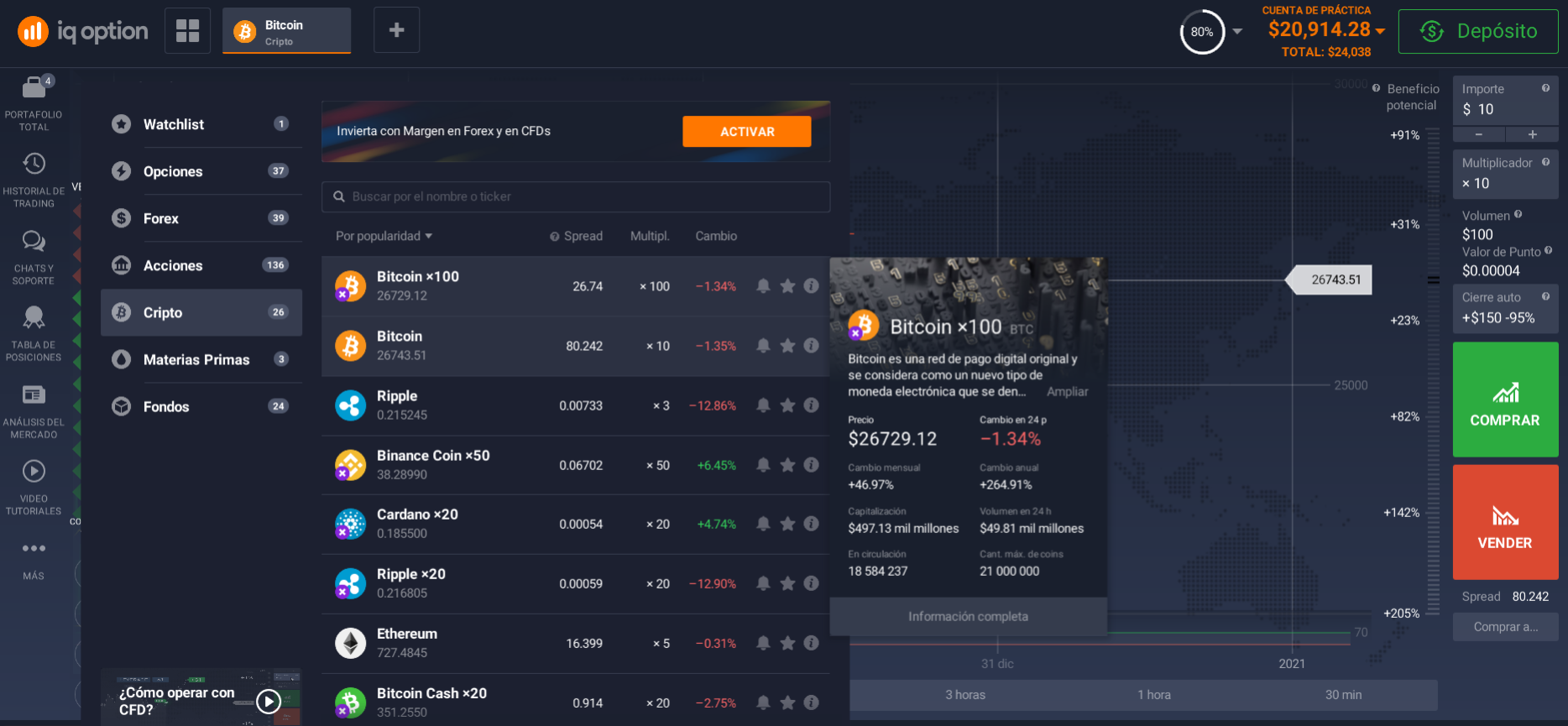Select Opciones category
1568x726 pixels.
[x=201, y=171]
